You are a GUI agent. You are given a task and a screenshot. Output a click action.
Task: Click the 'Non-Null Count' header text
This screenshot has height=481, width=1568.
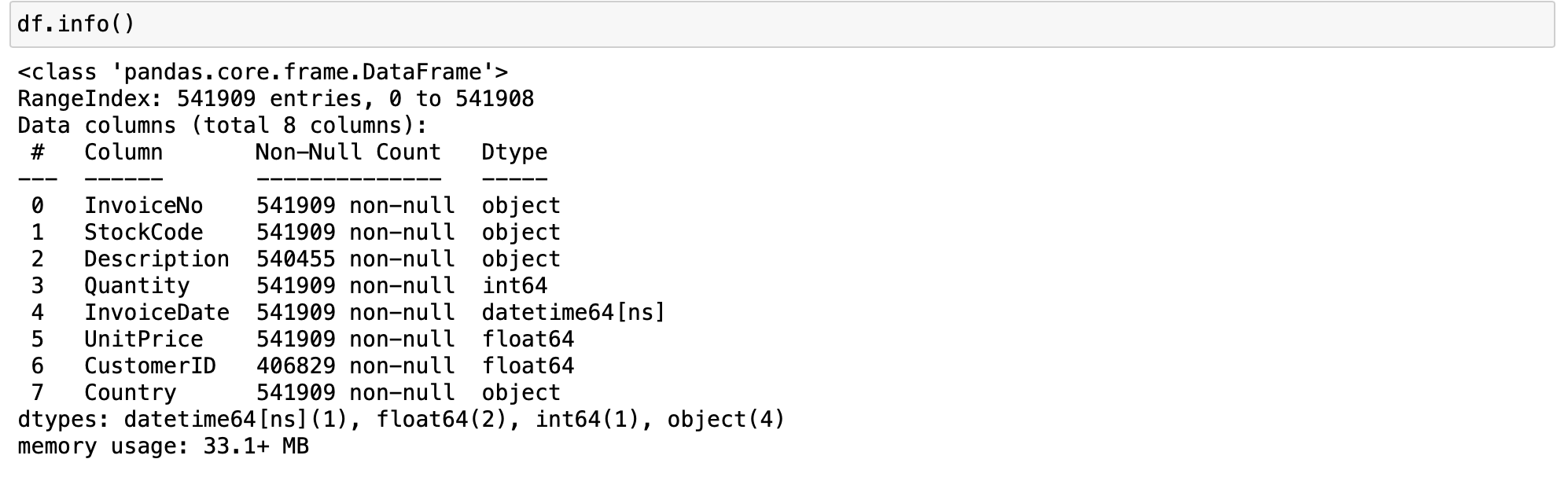point(348,152)
